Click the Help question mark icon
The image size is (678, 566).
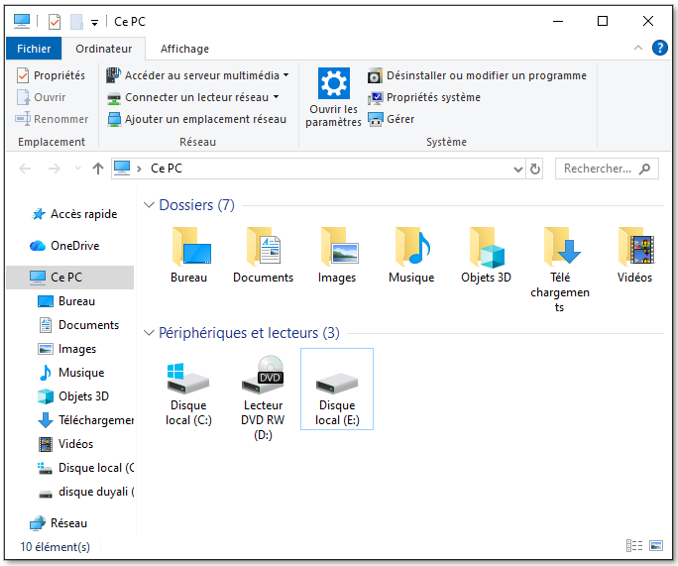[659, 48]
